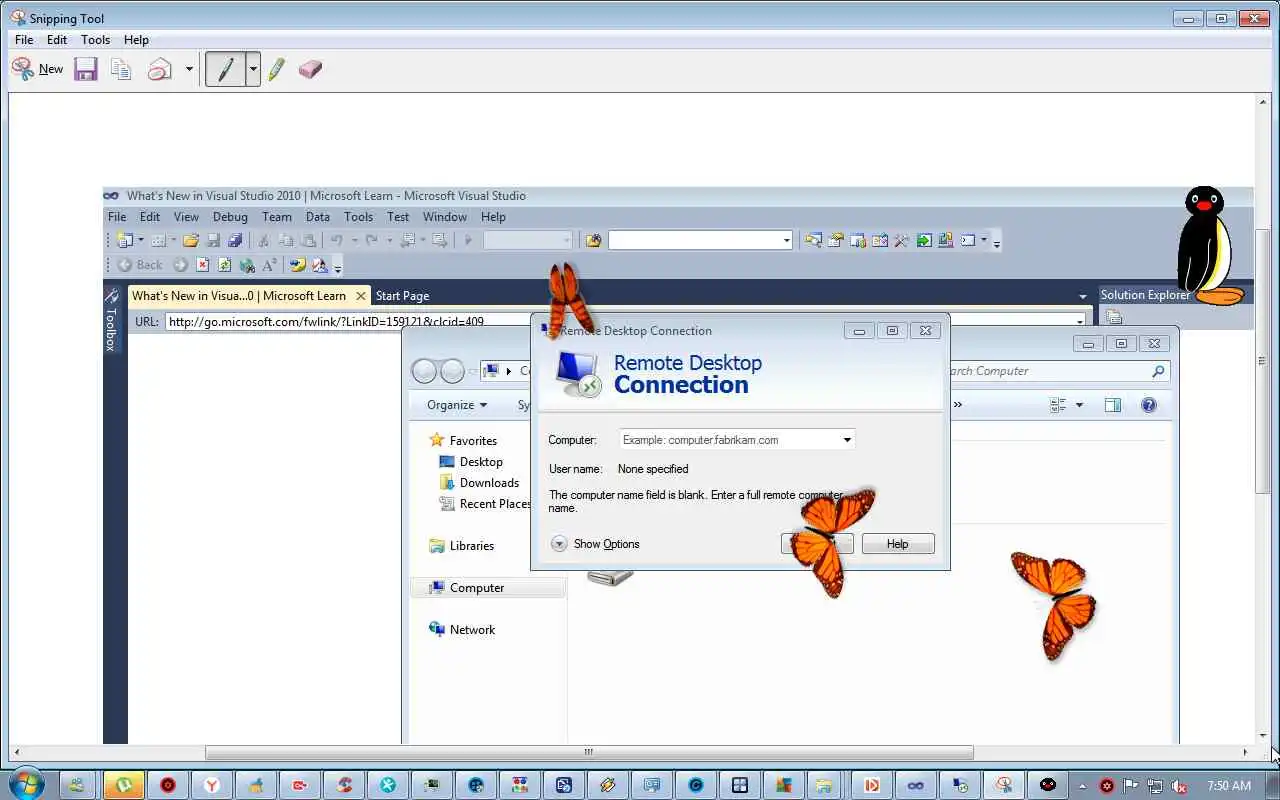Image resolution: width=1280 pixels, height=800 pixels.
Task: Toggle the Explorer preview pane icon
Action: (x=1112, y=405)
